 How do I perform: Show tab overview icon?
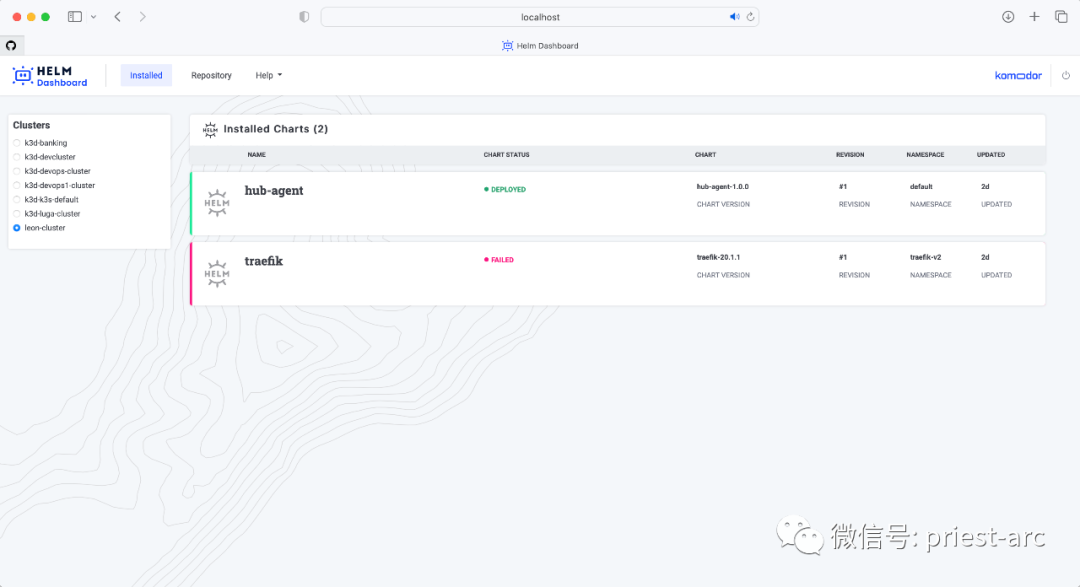point(1061,17)
